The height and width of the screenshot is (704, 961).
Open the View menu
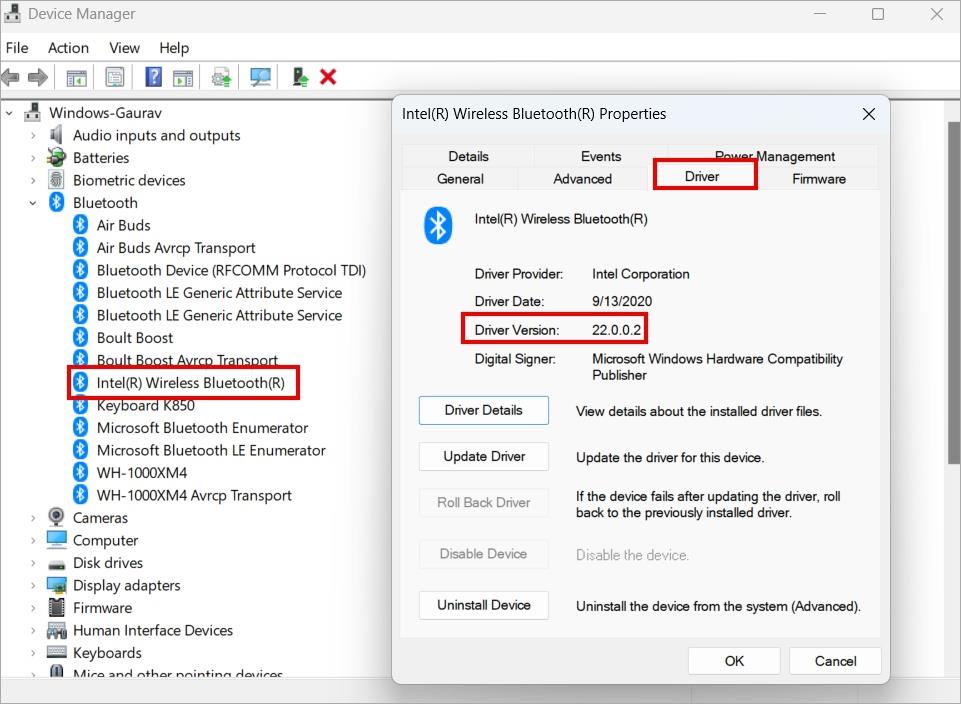tap(124, 48)
